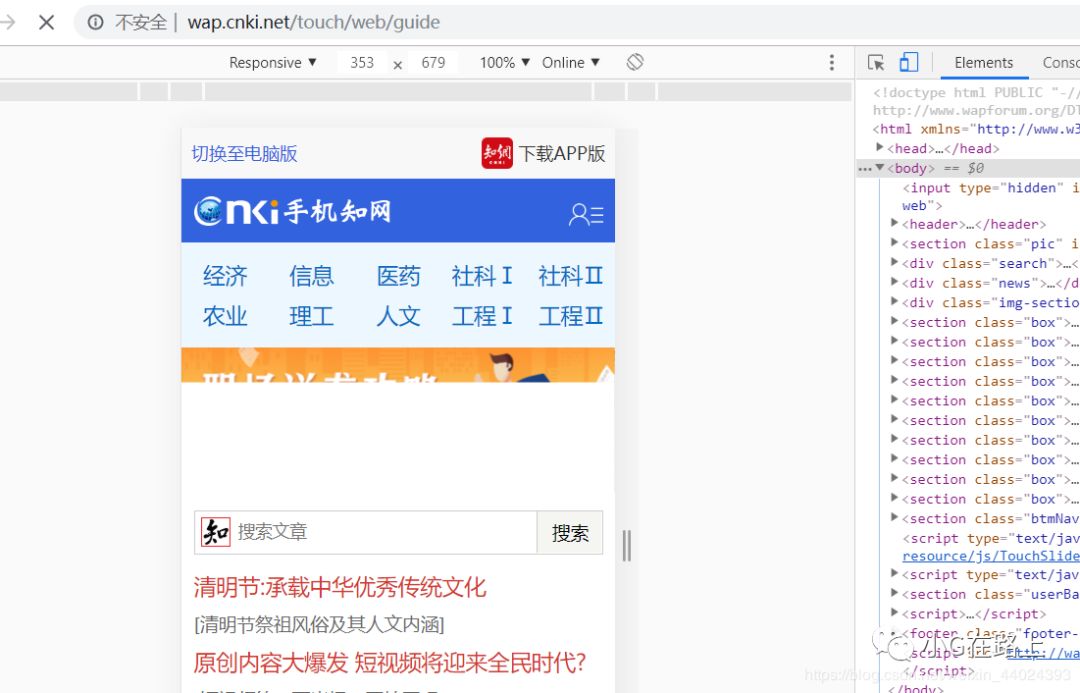Click the browser forward arrow
1080x693 pixels.
coord(8,23)
